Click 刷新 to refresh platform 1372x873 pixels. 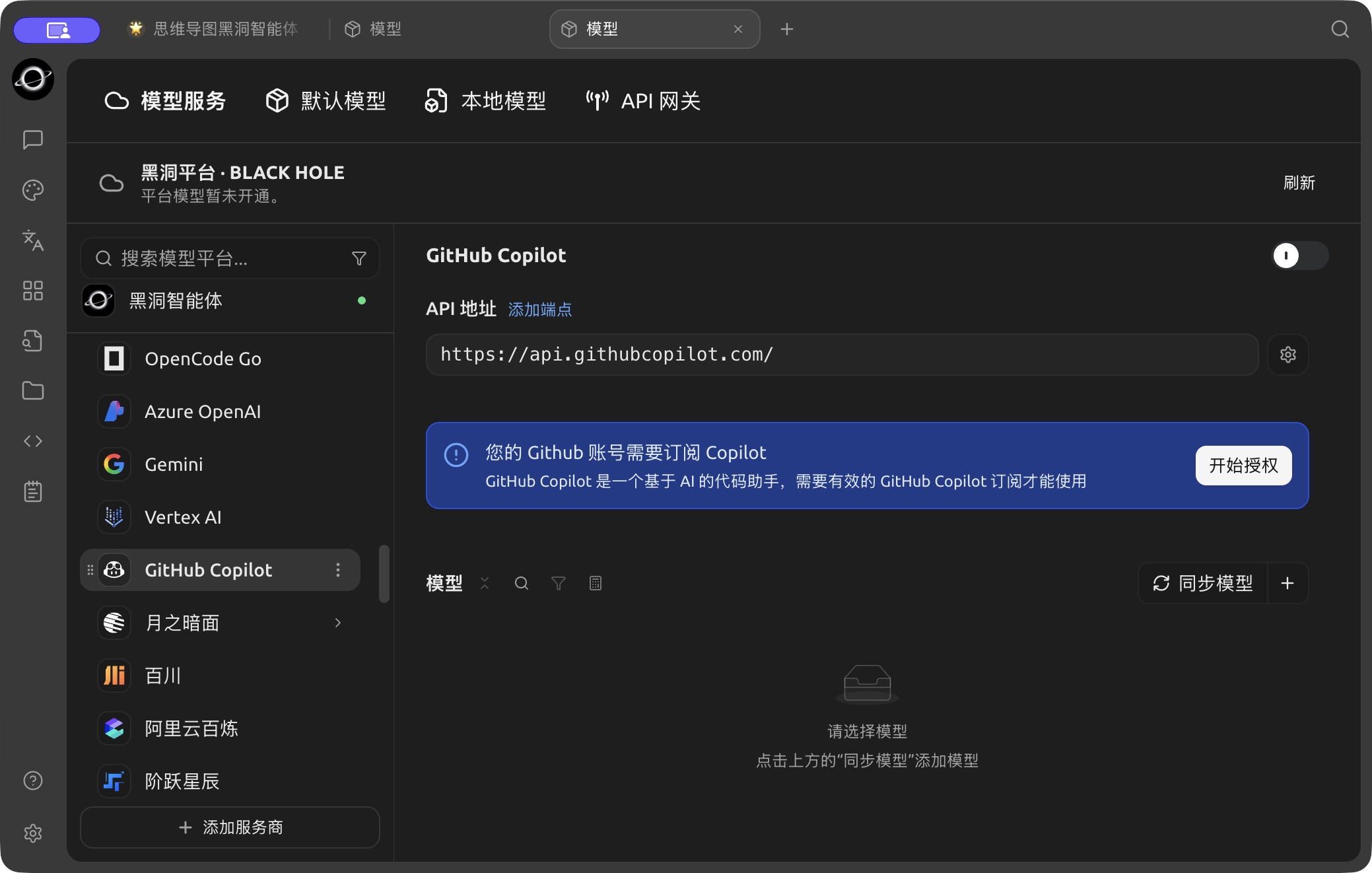(x=1299, y=183)
